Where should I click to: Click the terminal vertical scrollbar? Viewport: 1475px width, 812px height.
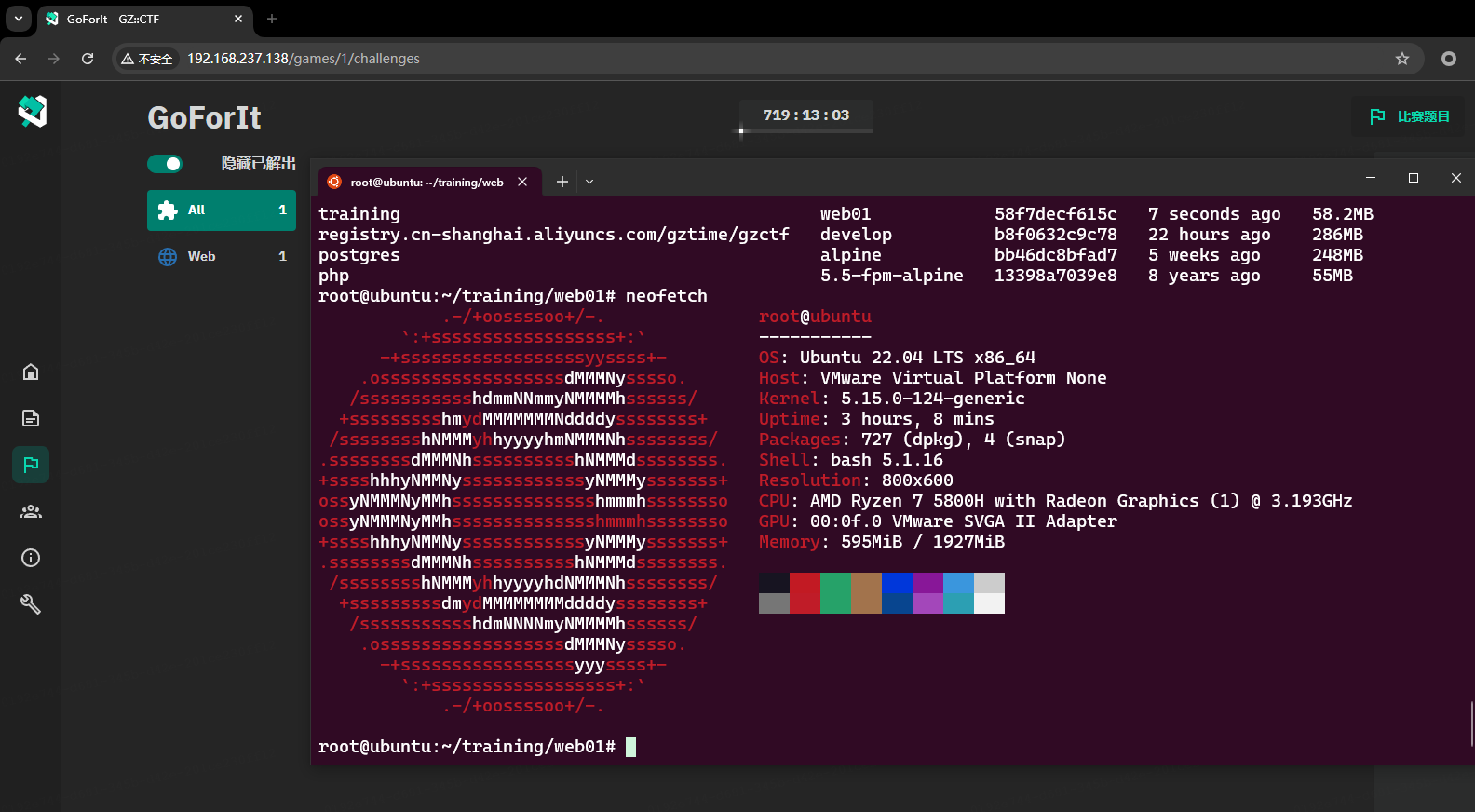click(1471, 724)
